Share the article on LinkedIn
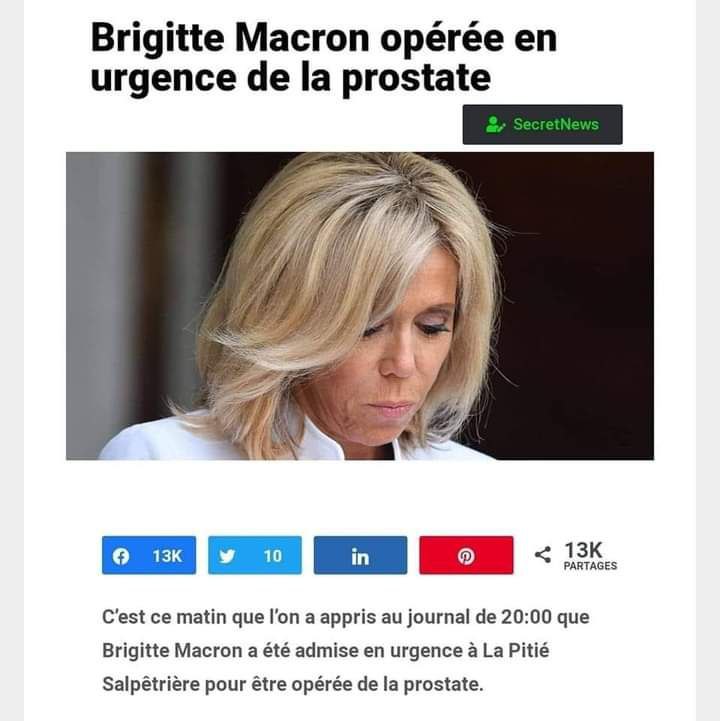Image resolution: width=720 pixels, height=721 pixels. (360, 555)
